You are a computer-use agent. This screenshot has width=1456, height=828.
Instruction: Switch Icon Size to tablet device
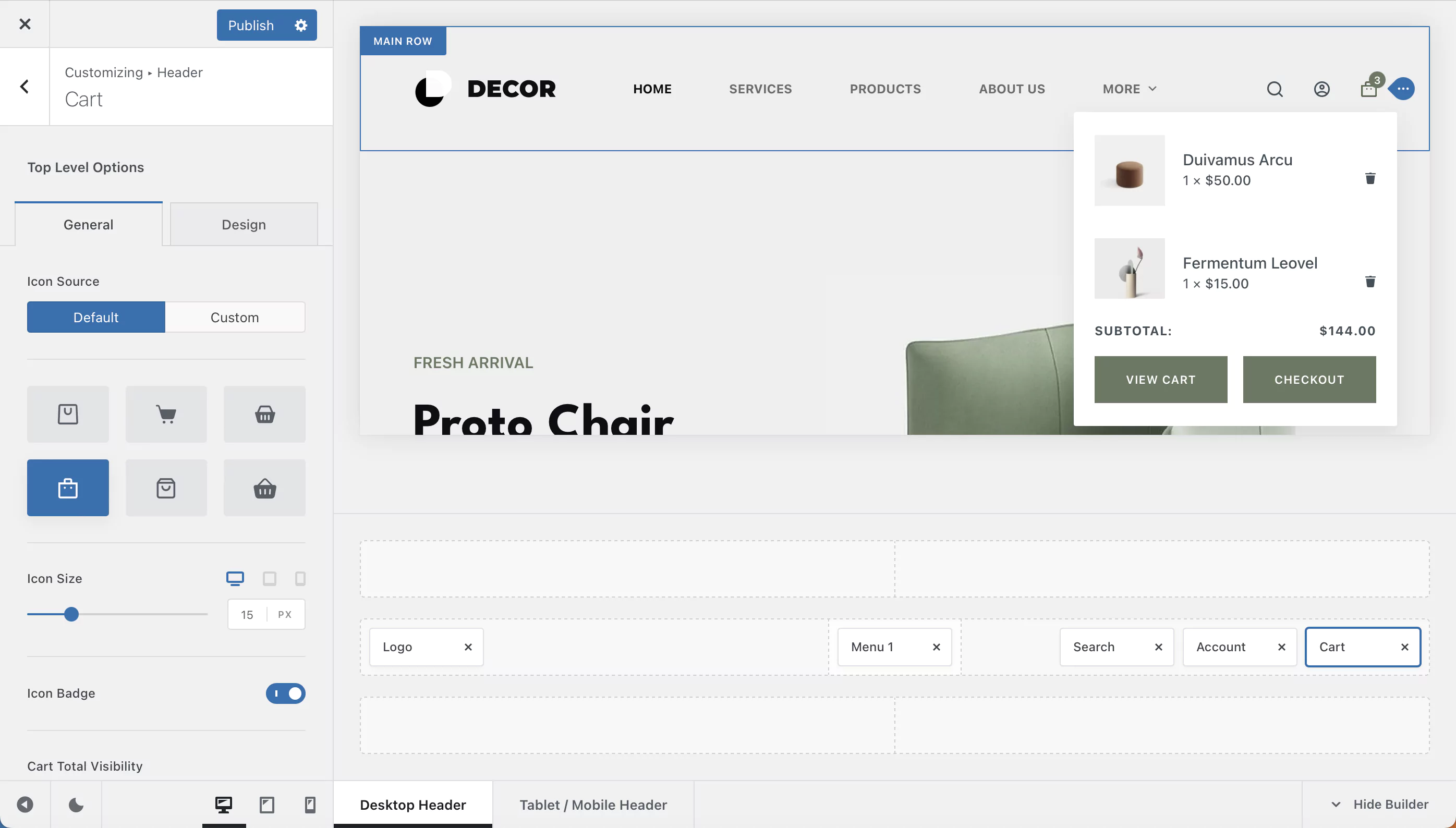270,578
